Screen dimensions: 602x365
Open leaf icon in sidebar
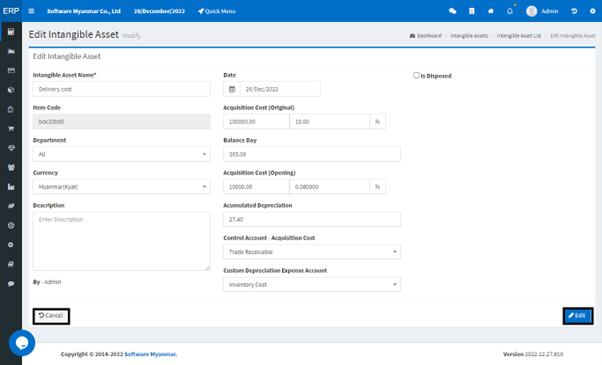(11, 206)
